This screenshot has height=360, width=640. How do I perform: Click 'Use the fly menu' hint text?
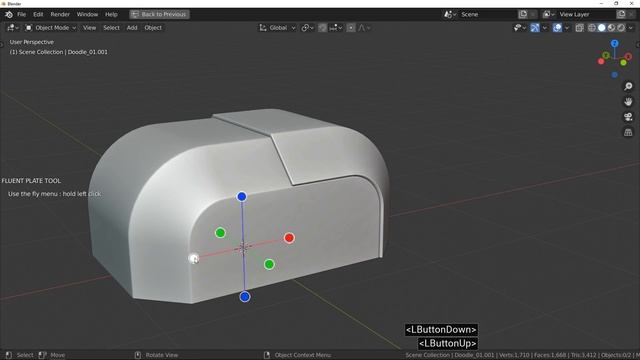click(55, 194)
